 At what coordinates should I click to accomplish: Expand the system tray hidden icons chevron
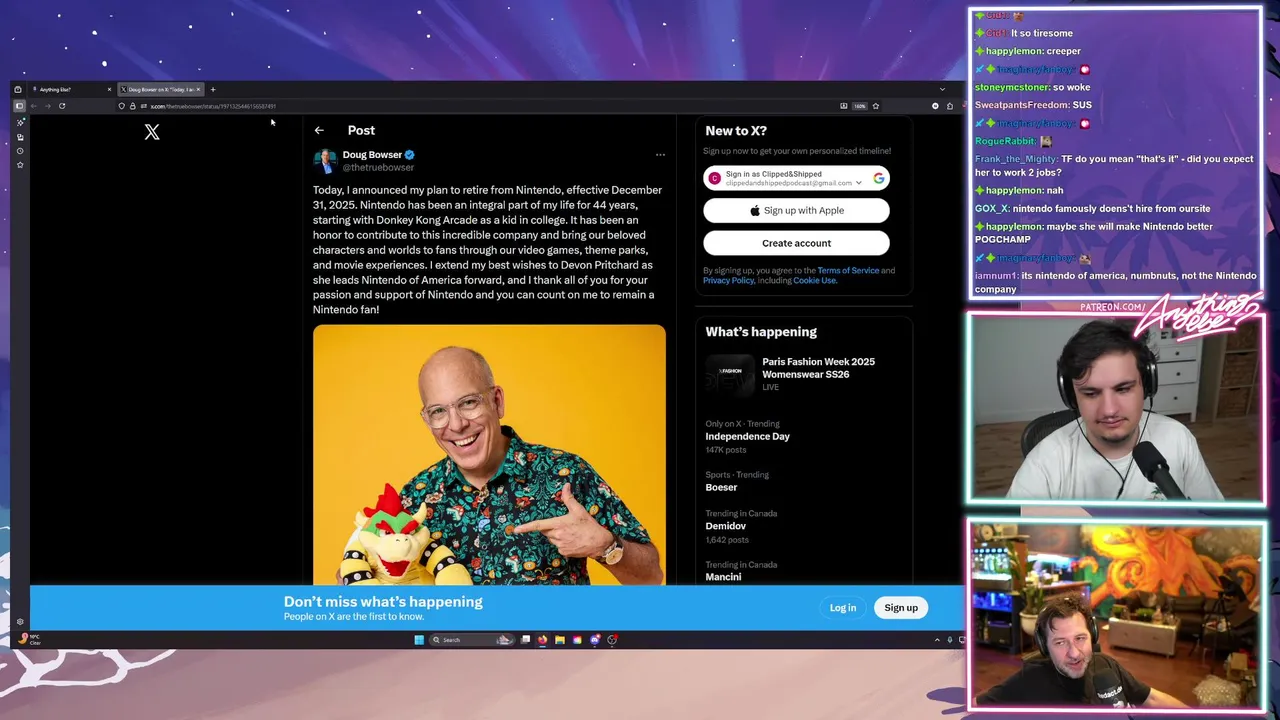click(937, 640)
